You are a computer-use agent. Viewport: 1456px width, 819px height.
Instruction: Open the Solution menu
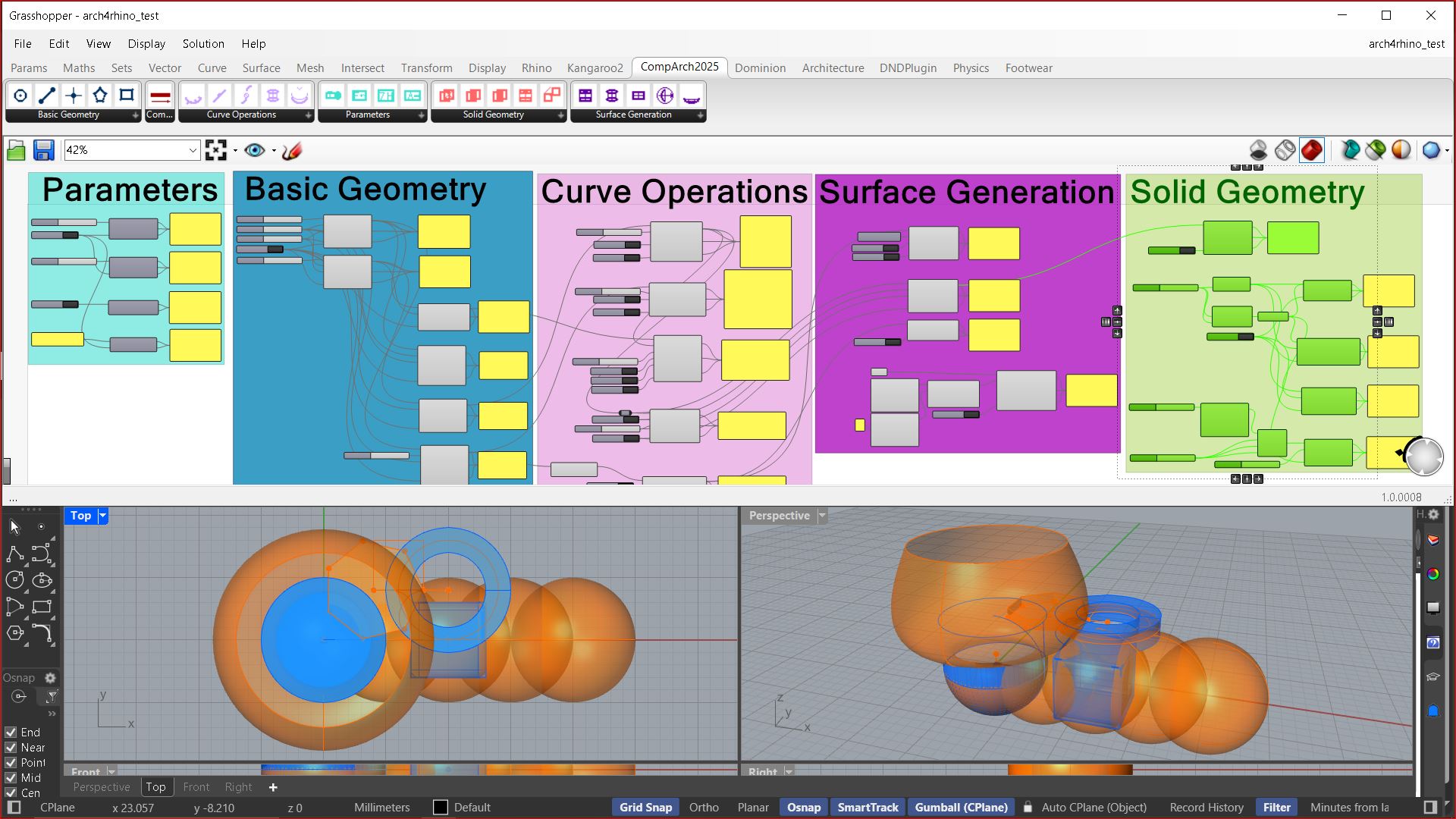click(x=202, y=44)
